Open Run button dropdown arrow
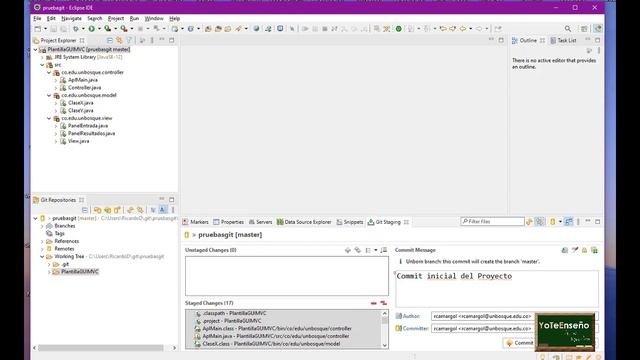Viewport: 640px width, 360px height. pyautogui.click(x=99, y=29)
